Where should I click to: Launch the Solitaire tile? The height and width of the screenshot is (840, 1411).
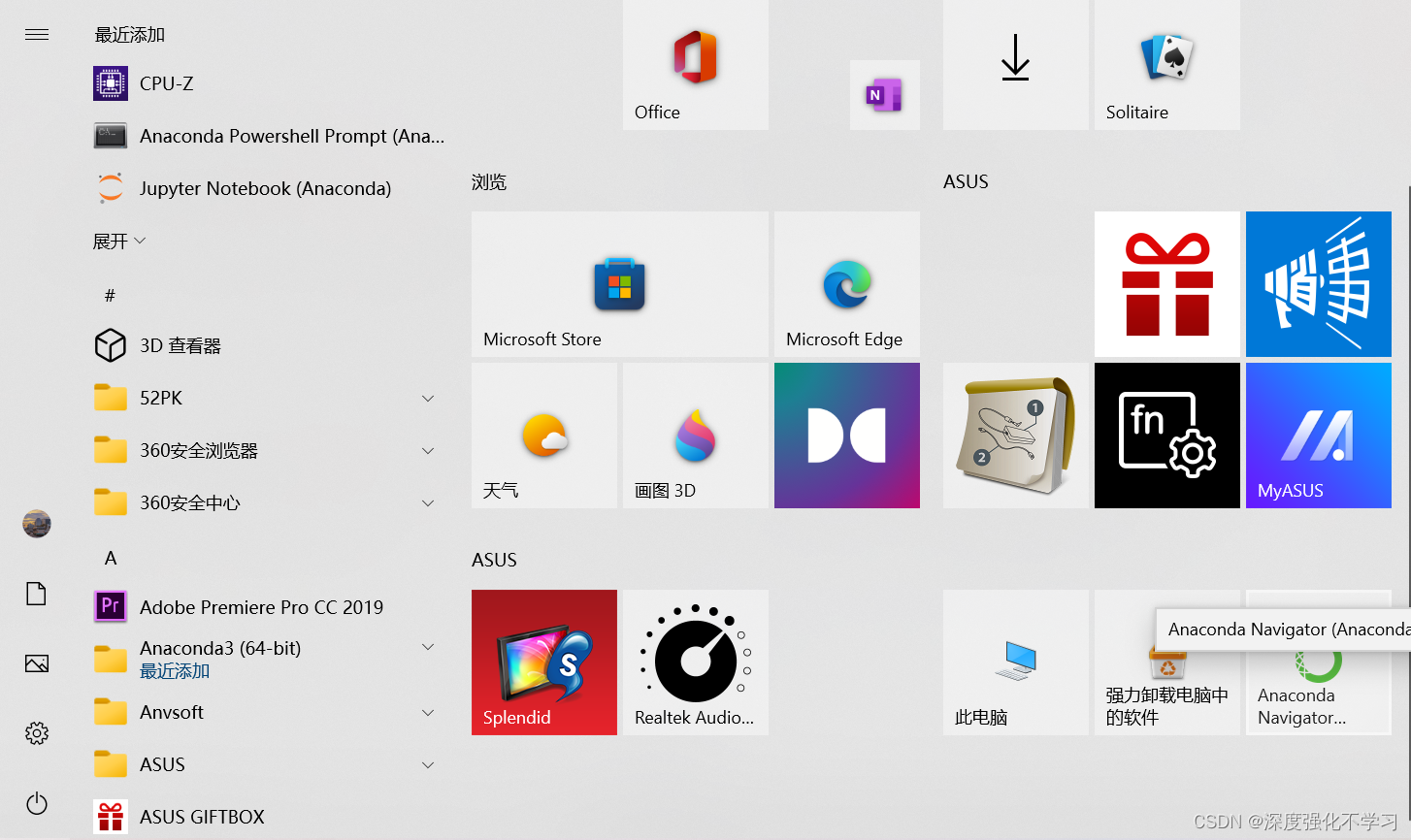coord(1167,65)
